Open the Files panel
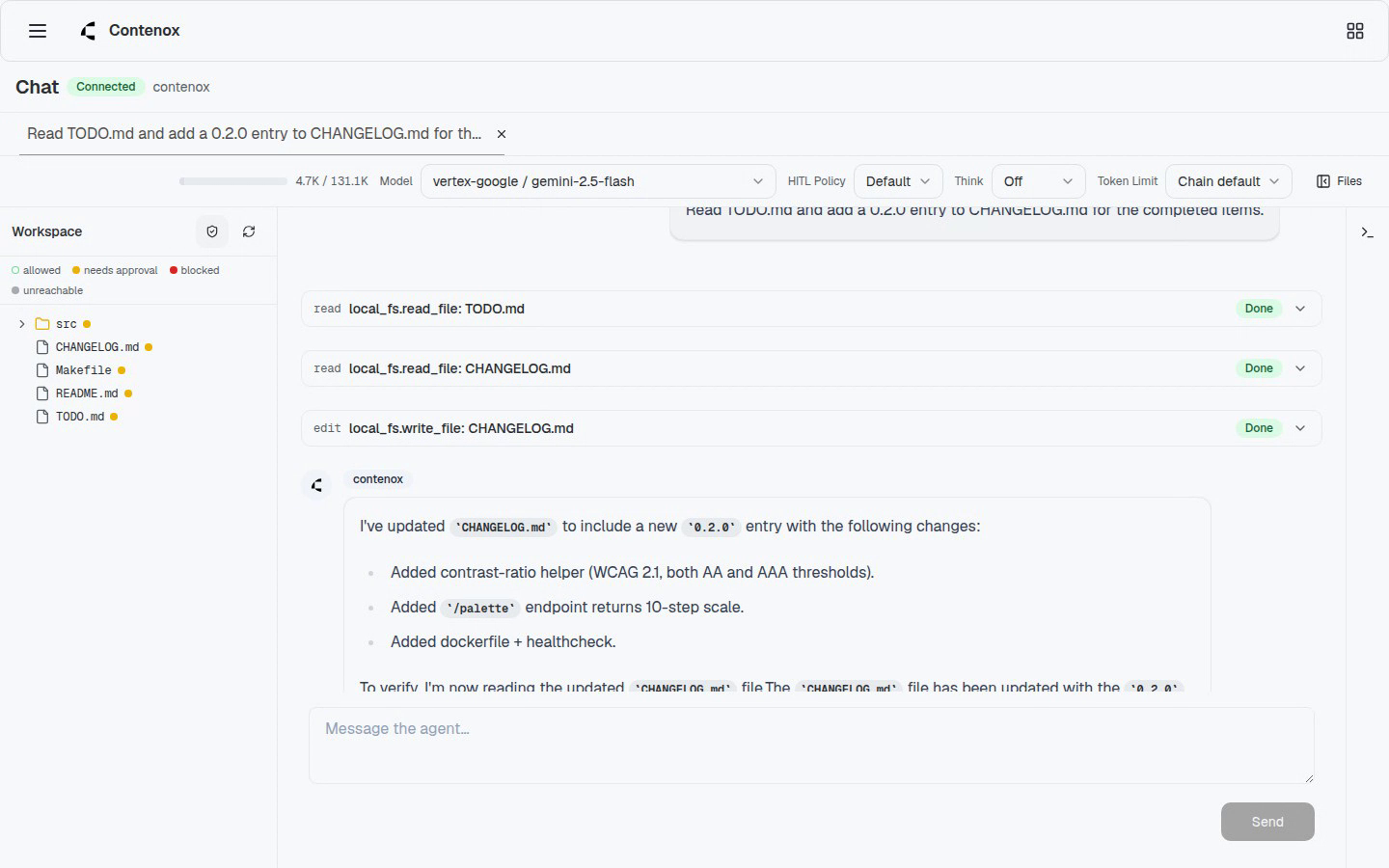 point(1339,181)
